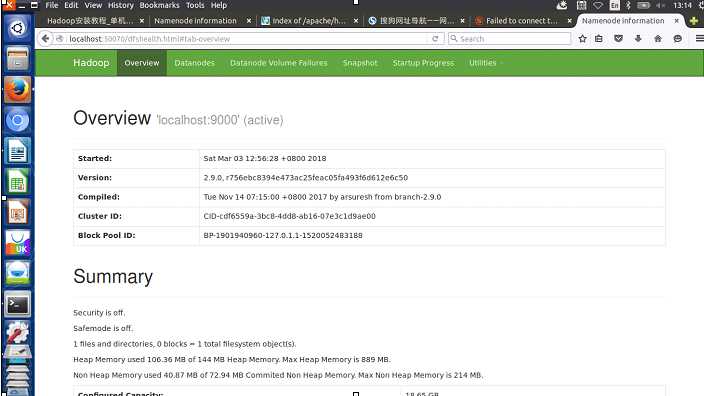The width and height of the screenshot is (704, 396).
Task: Open the History menu
Action: click(x=120, y=5)
